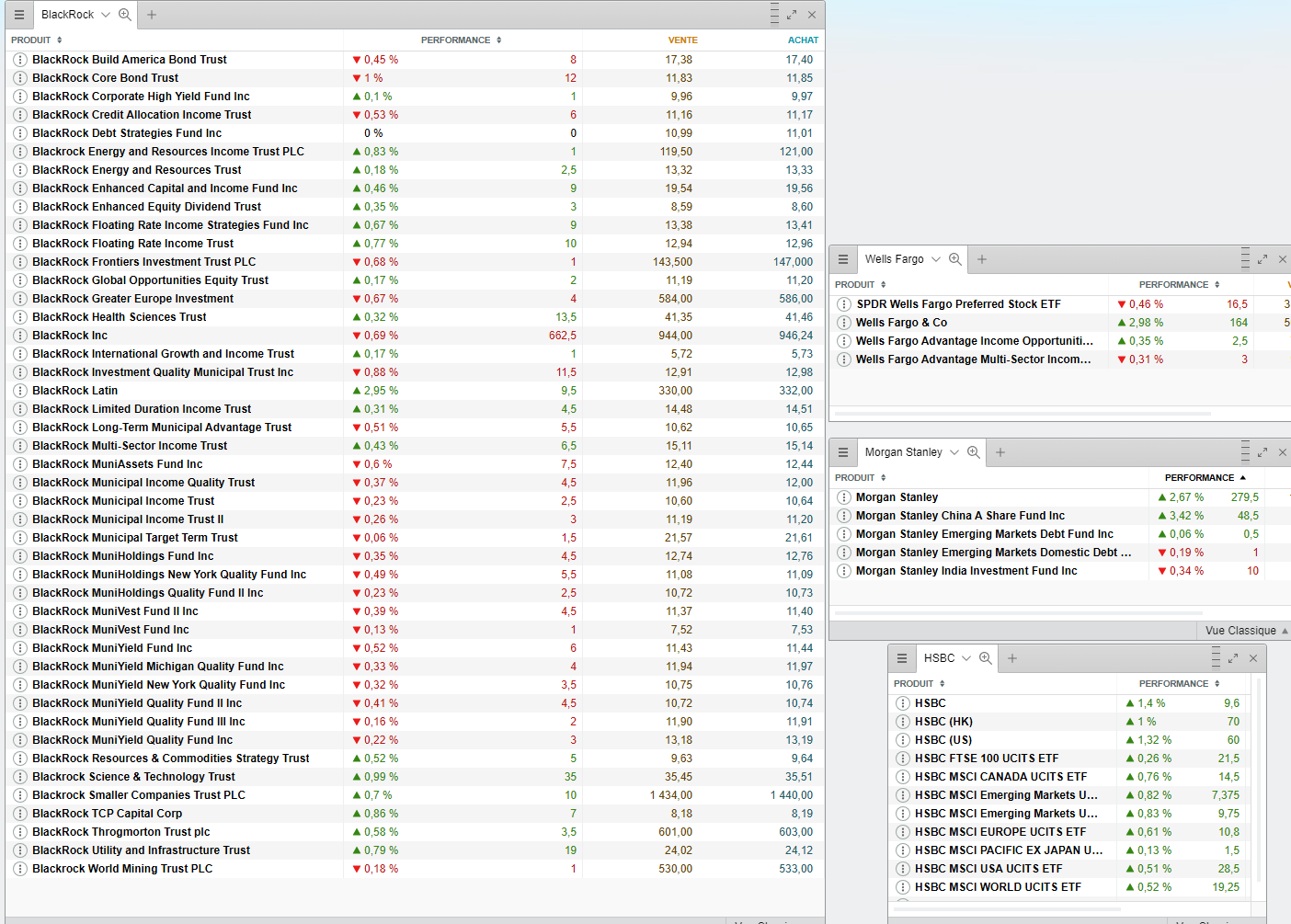
Task: Click the VENTE column header
Action: click(x=682, y=40)
